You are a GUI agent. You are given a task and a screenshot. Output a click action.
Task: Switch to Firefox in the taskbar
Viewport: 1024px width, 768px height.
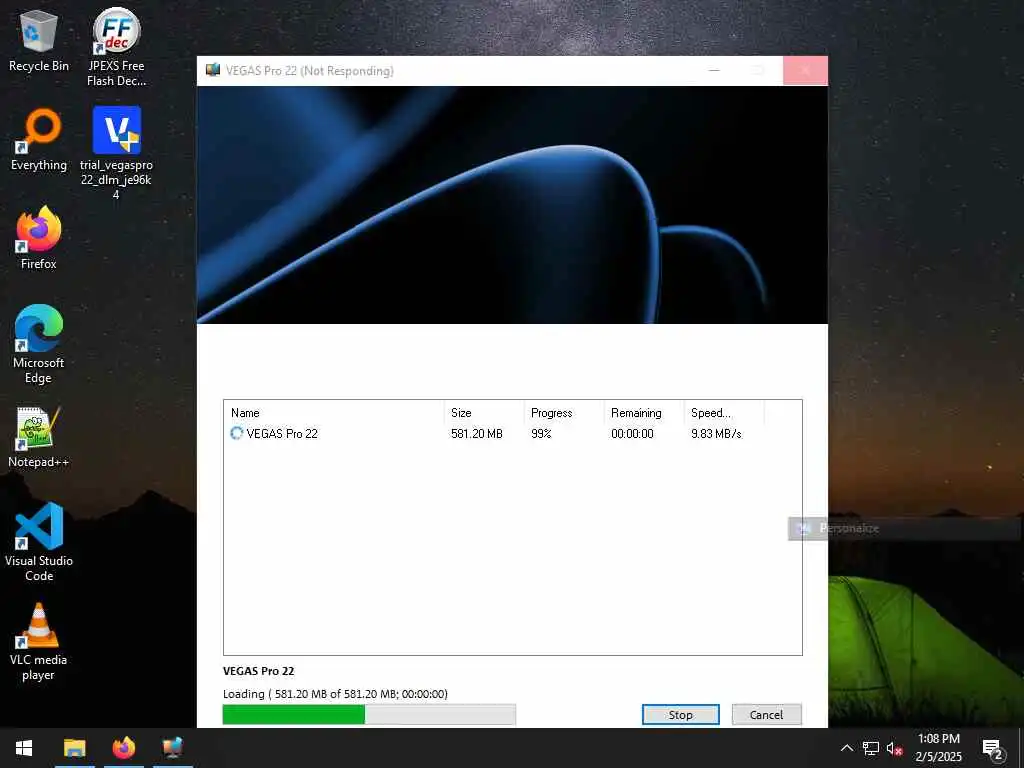123,748
